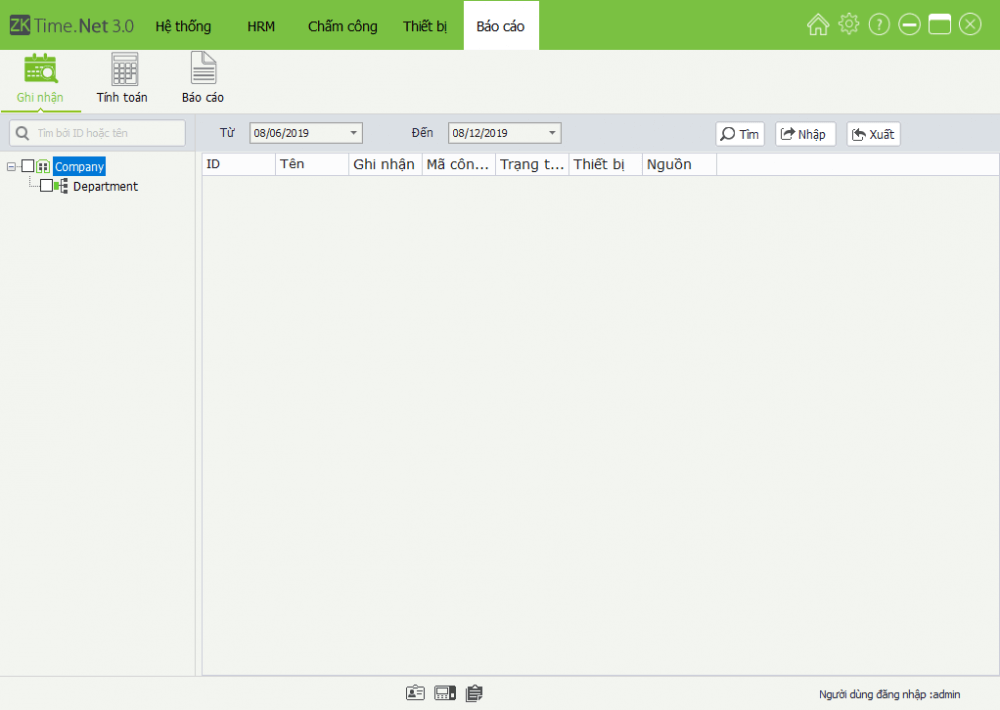Open the Đến end date dropdown
This screenshot has height=710, width=1000.
tap(552, 133)
